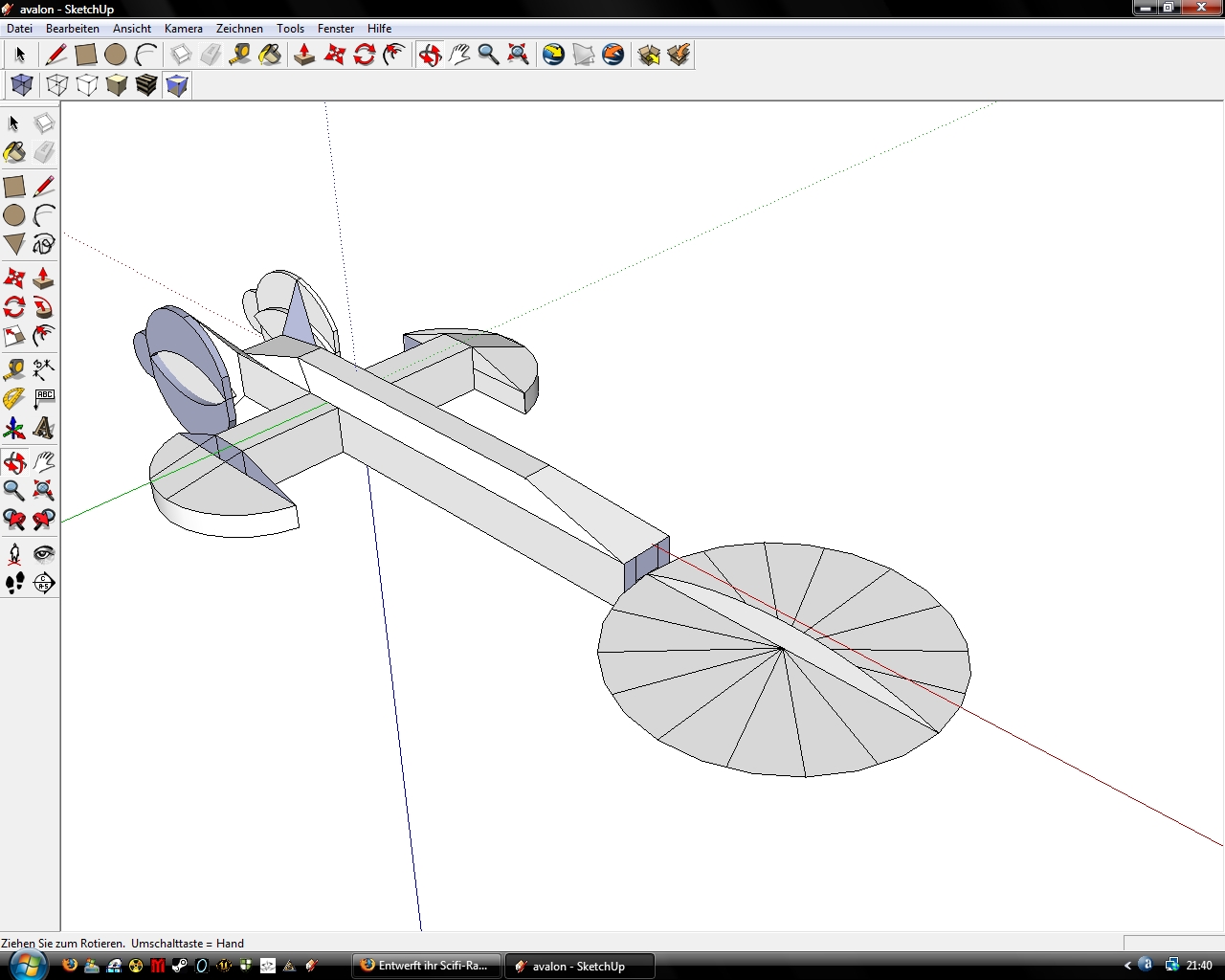Image resolution: width=1225 pixels, height=980 pixels.
Task: Open the Zeichnen menu
Action: [239, 29]
